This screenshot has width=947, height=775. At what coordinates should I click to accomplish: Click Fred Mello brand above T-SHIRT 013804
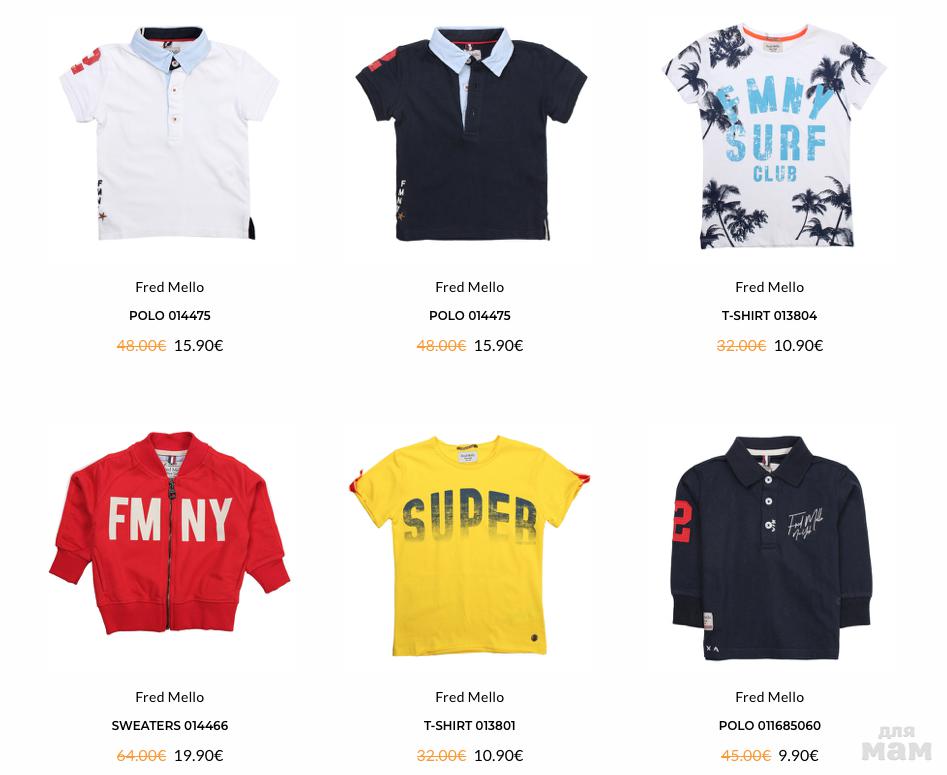(x=769, y=288)
